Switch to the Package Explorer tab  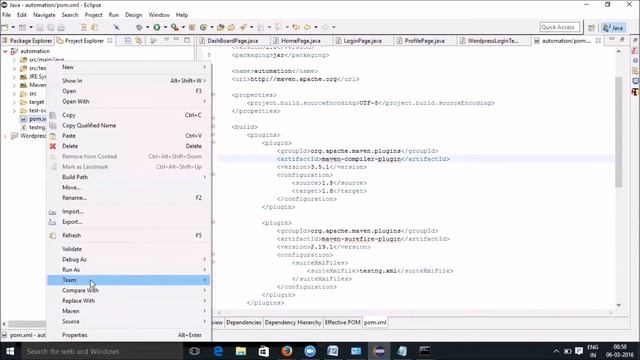click(x=27, y=41)
